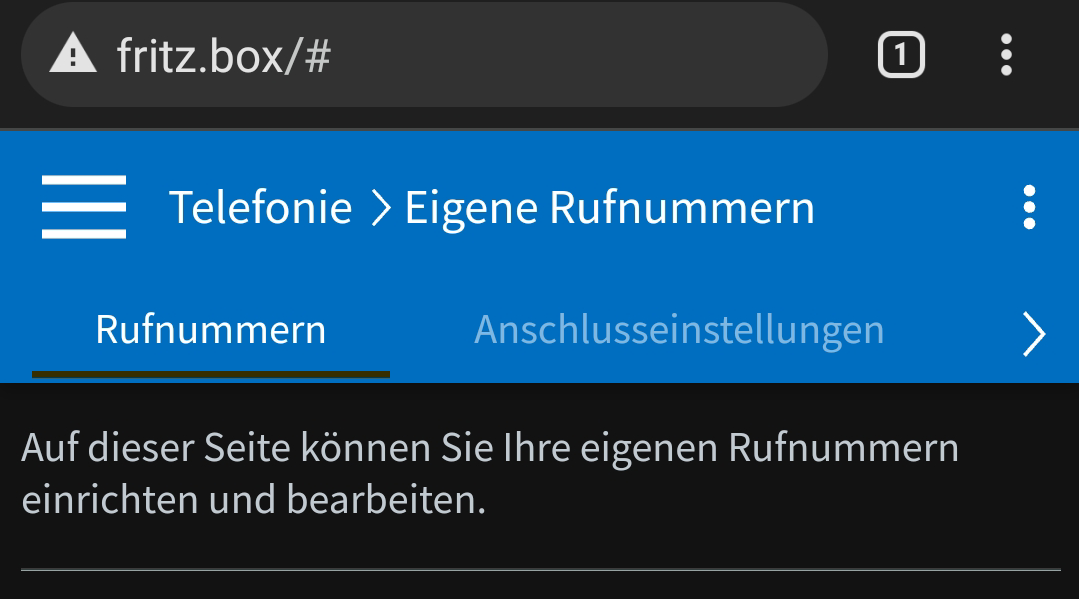Open the three-dot options in blue header

click(x=1029, y=208)
